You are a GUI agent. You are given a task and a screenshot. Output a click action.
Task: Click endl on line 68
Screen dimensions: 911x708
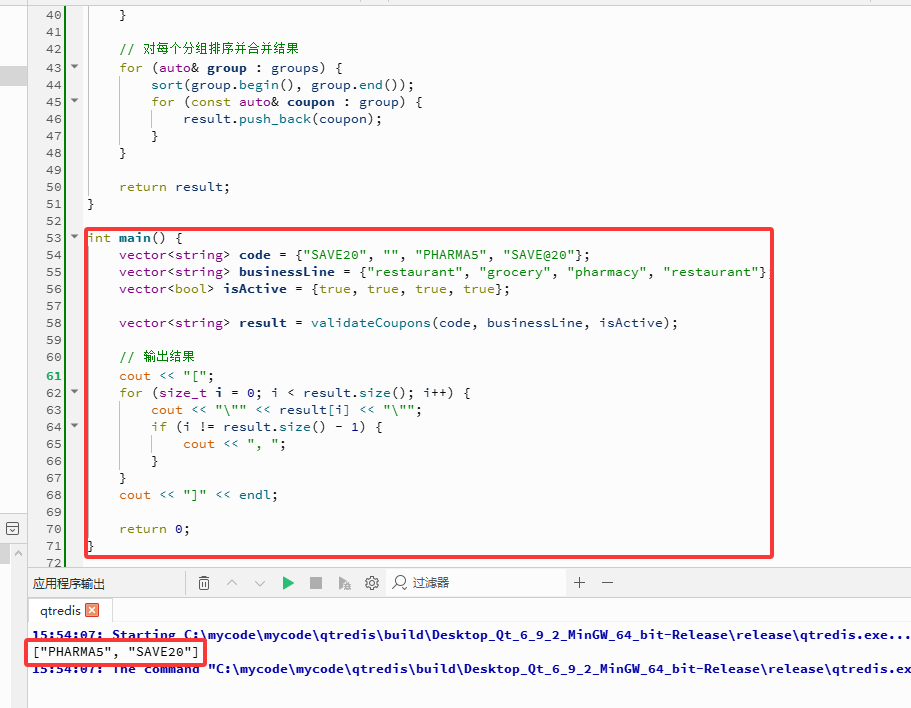click(x=254, y=495)
